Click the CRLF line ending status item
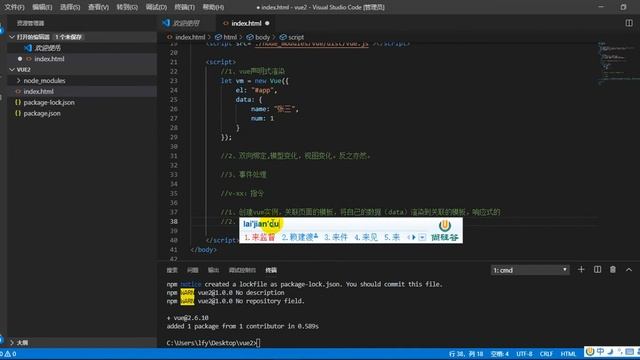The height and width of the screenshot is (360, 640). [x=546, y=354]
